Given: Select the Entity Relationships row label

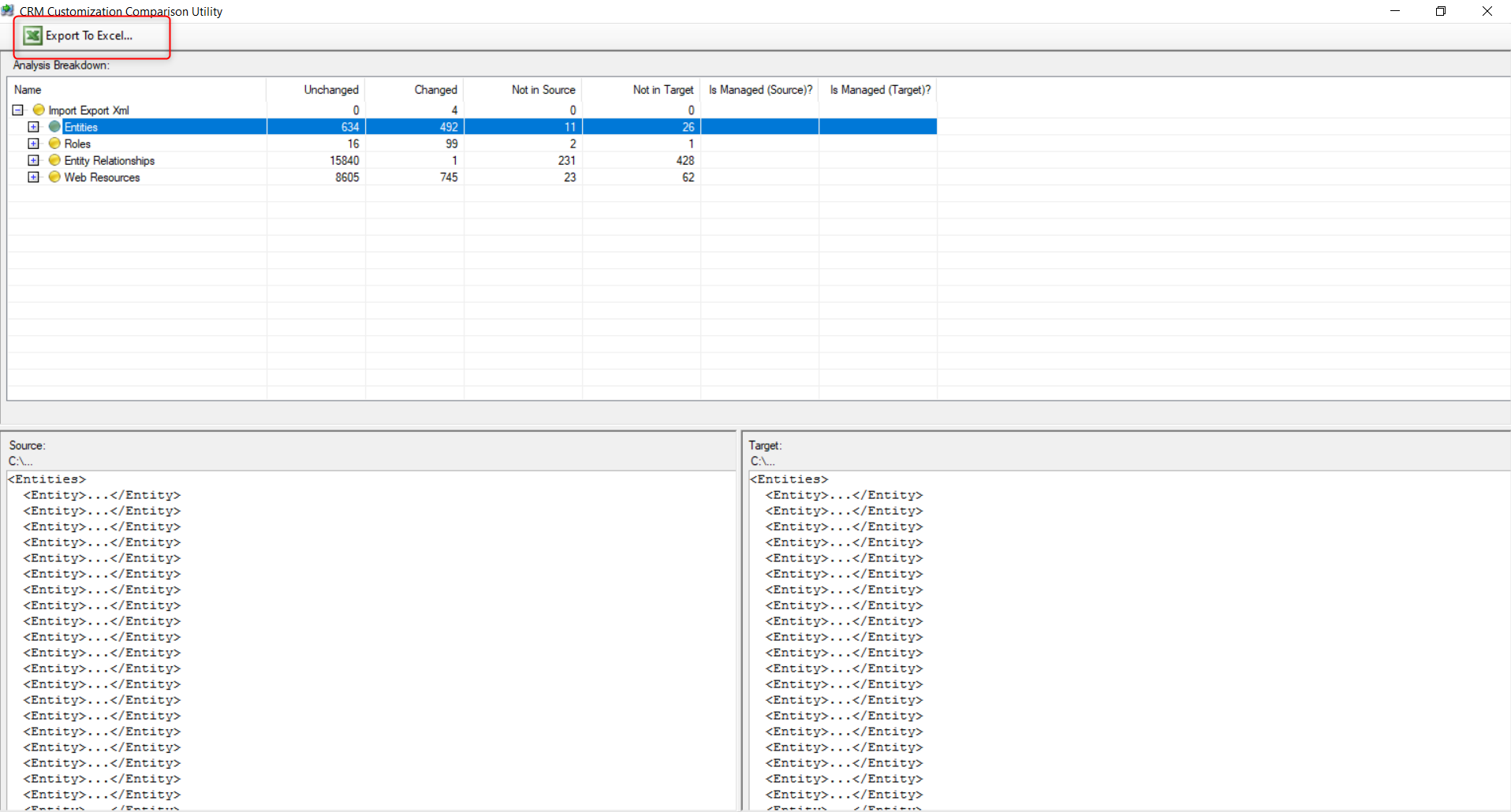Looking at the screenshot, I should (x=110, y=160).
